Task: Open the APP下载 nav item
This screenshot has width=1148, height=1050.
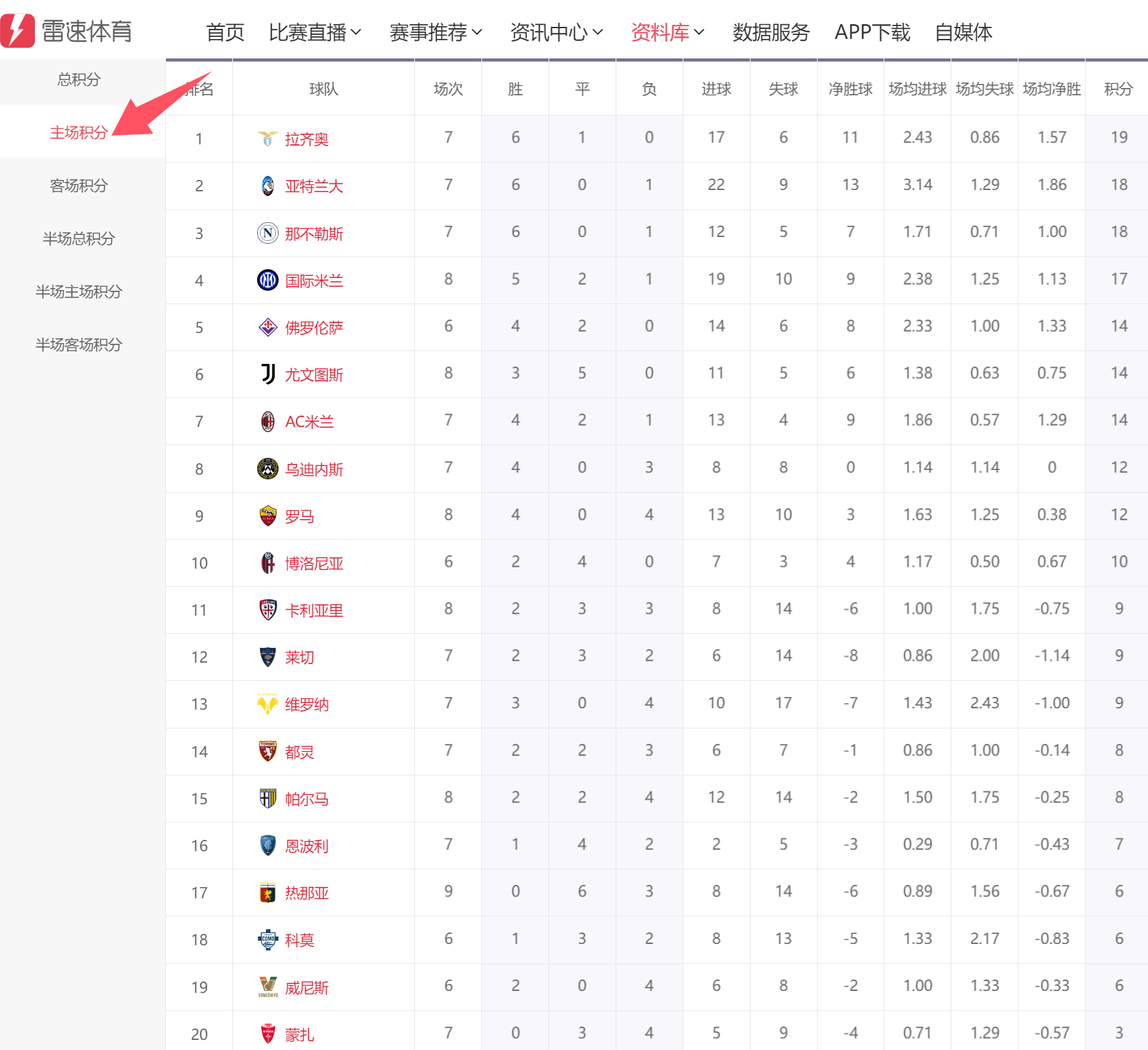Action: 872,32
